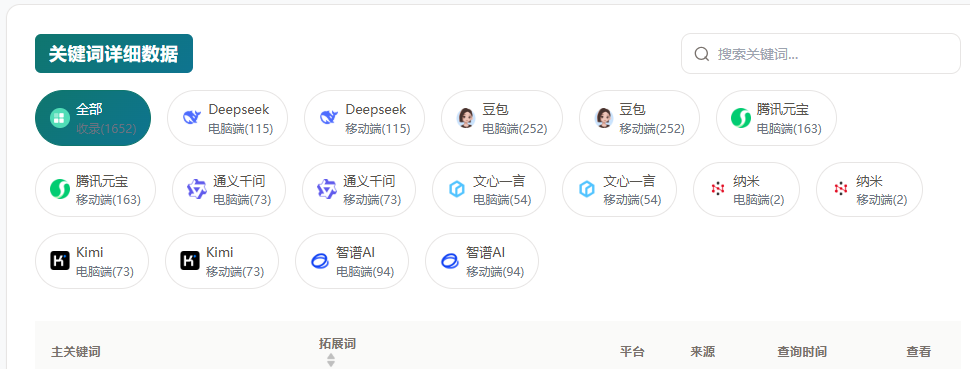Viewport: 970px width, 369px height.
Task: Click the Deepseek whale icon for 移动端
Action: tap(328, 118)
